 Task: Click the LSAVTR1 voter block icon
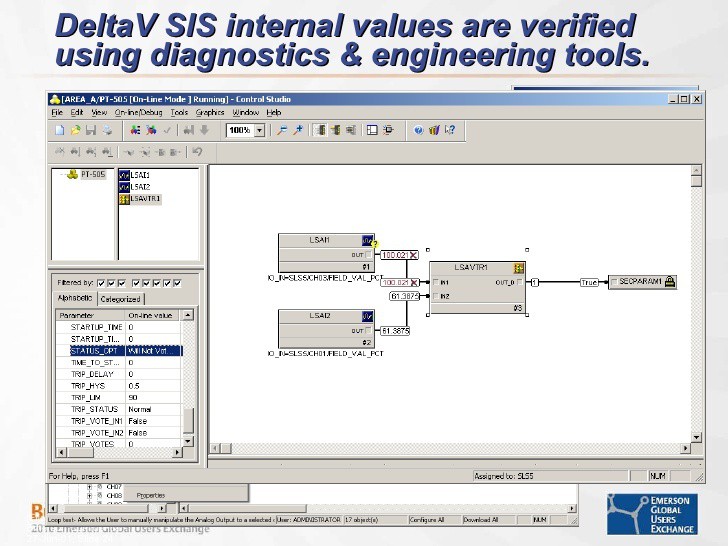(x=519, y=268)
